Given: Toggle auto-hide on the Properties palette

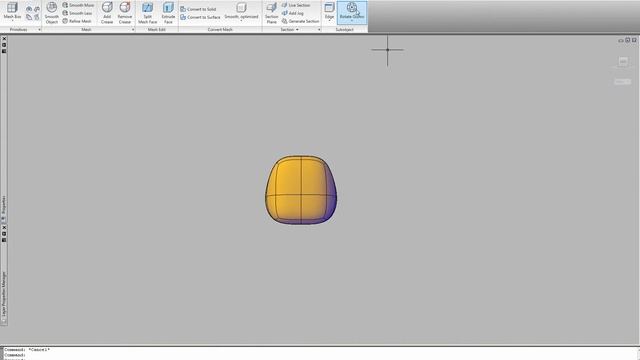Looking at the screenshot, I should [x=4, y=45].
